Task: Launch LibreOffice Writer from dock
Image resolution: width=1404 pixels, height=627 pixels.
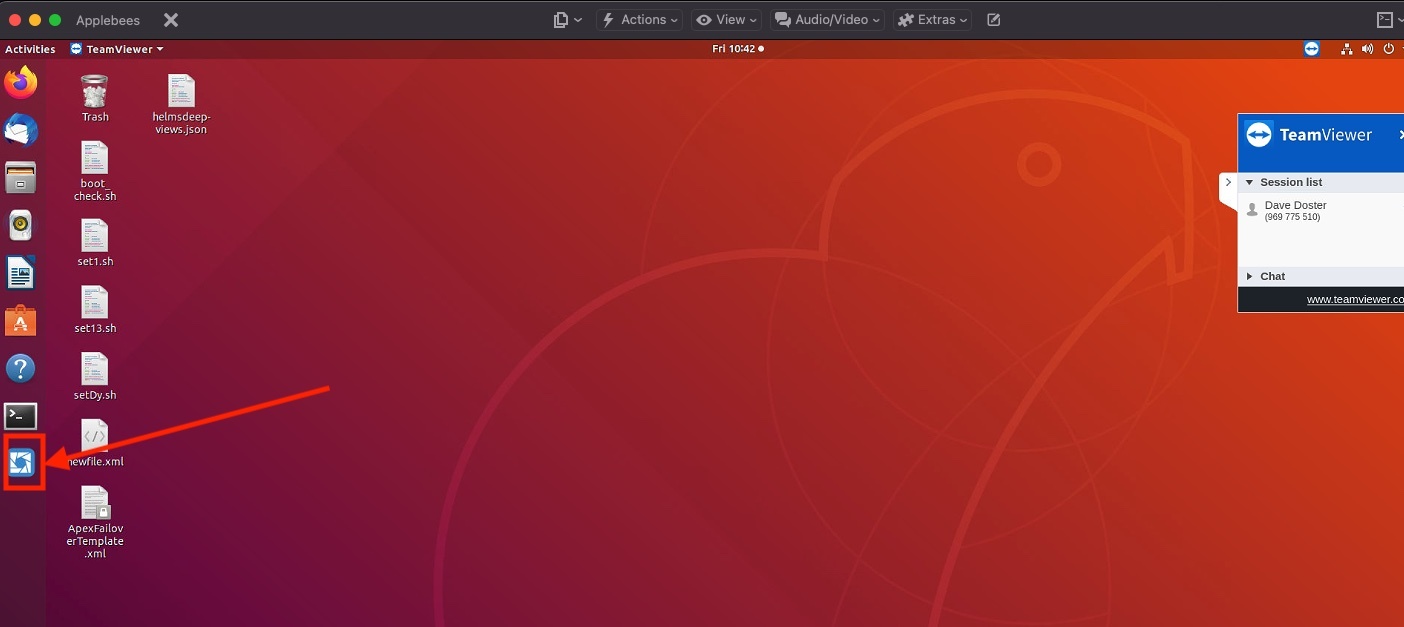Action: point(21,272)
